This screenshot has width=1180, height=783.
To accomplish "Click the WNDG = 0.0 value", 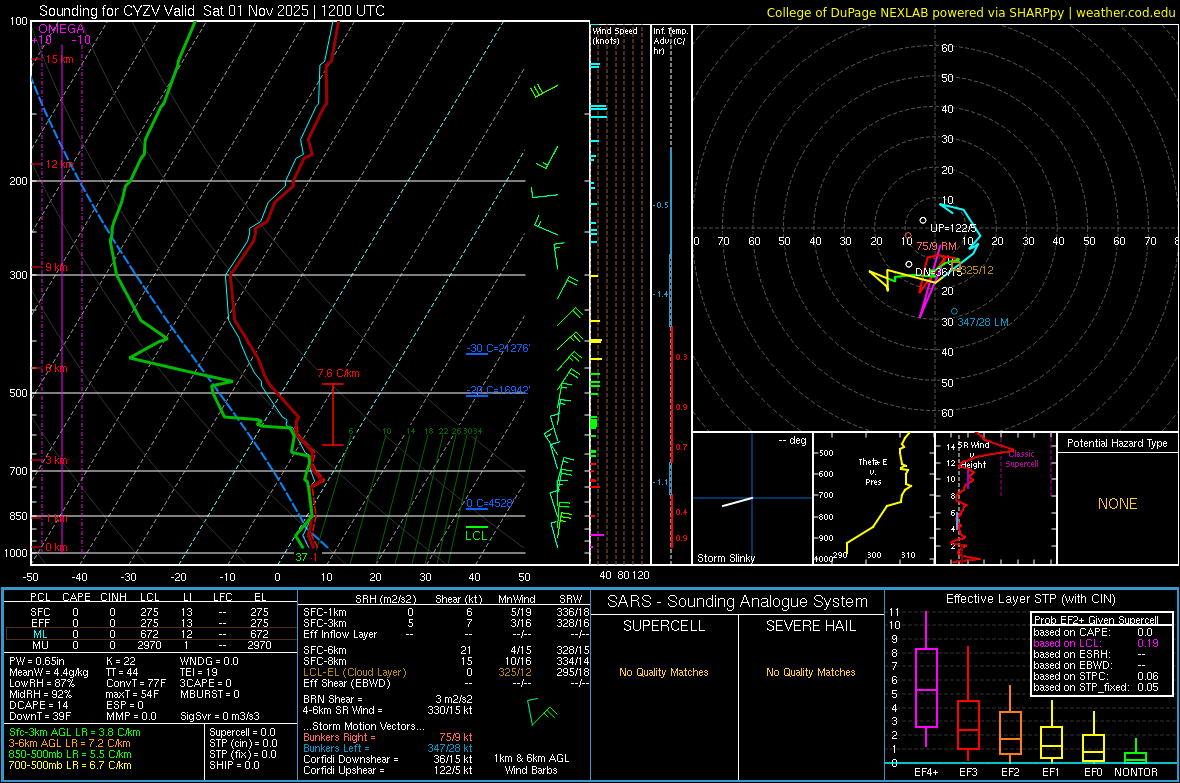I will [209, 661].
